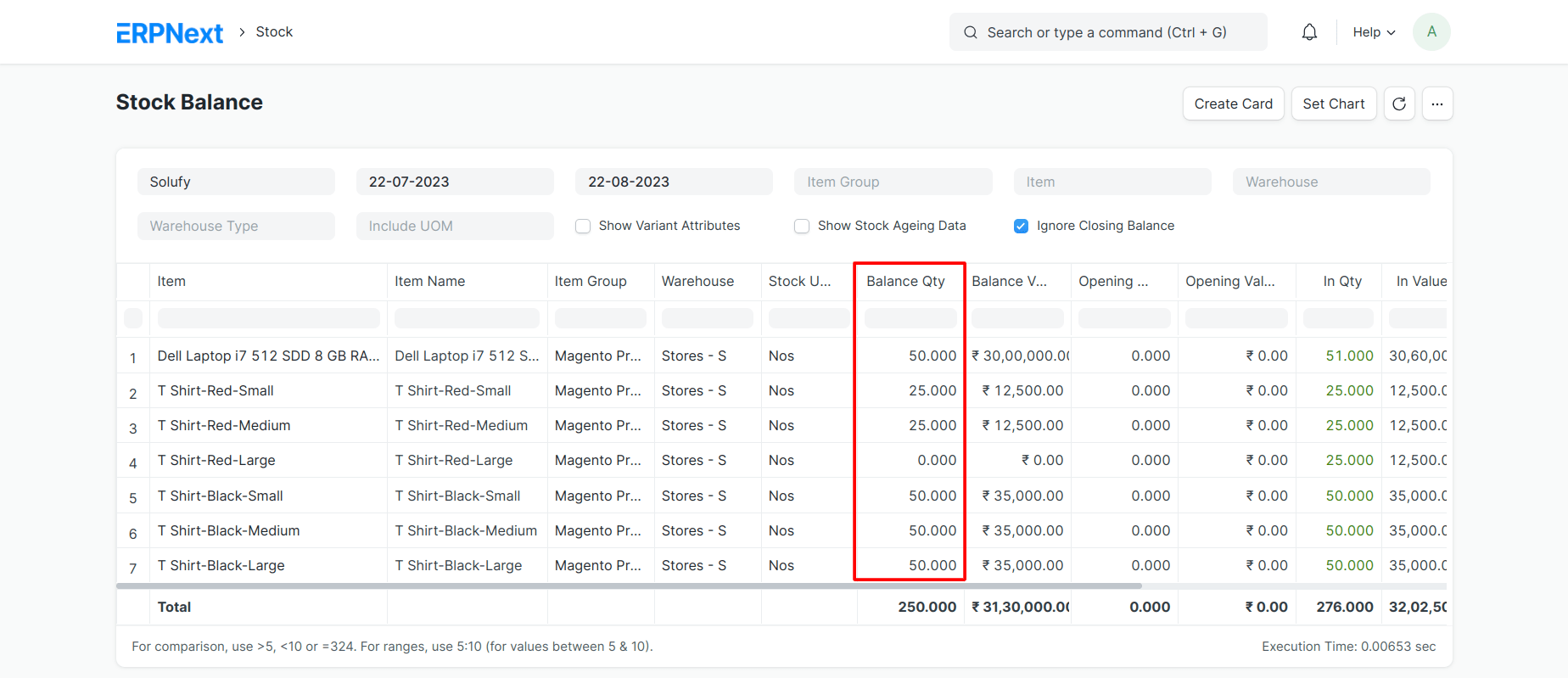Click the refresh report icon

click(x=1399, y=104)
